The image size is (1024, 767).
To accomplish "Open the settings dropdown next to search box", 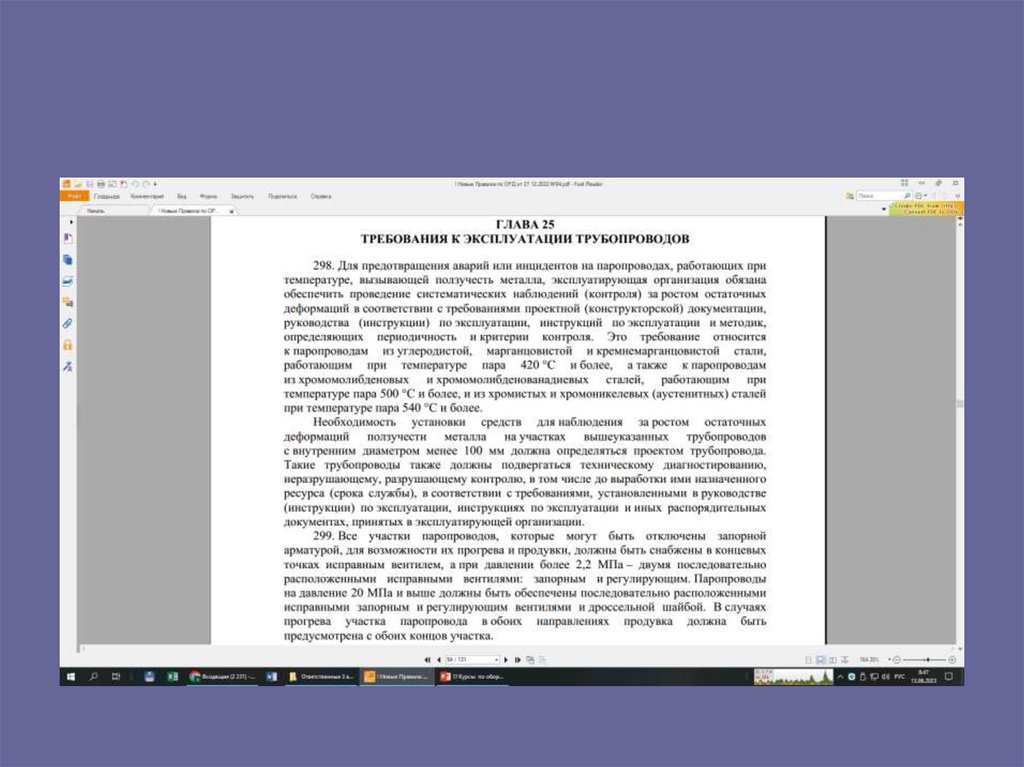I will (921, 195).
